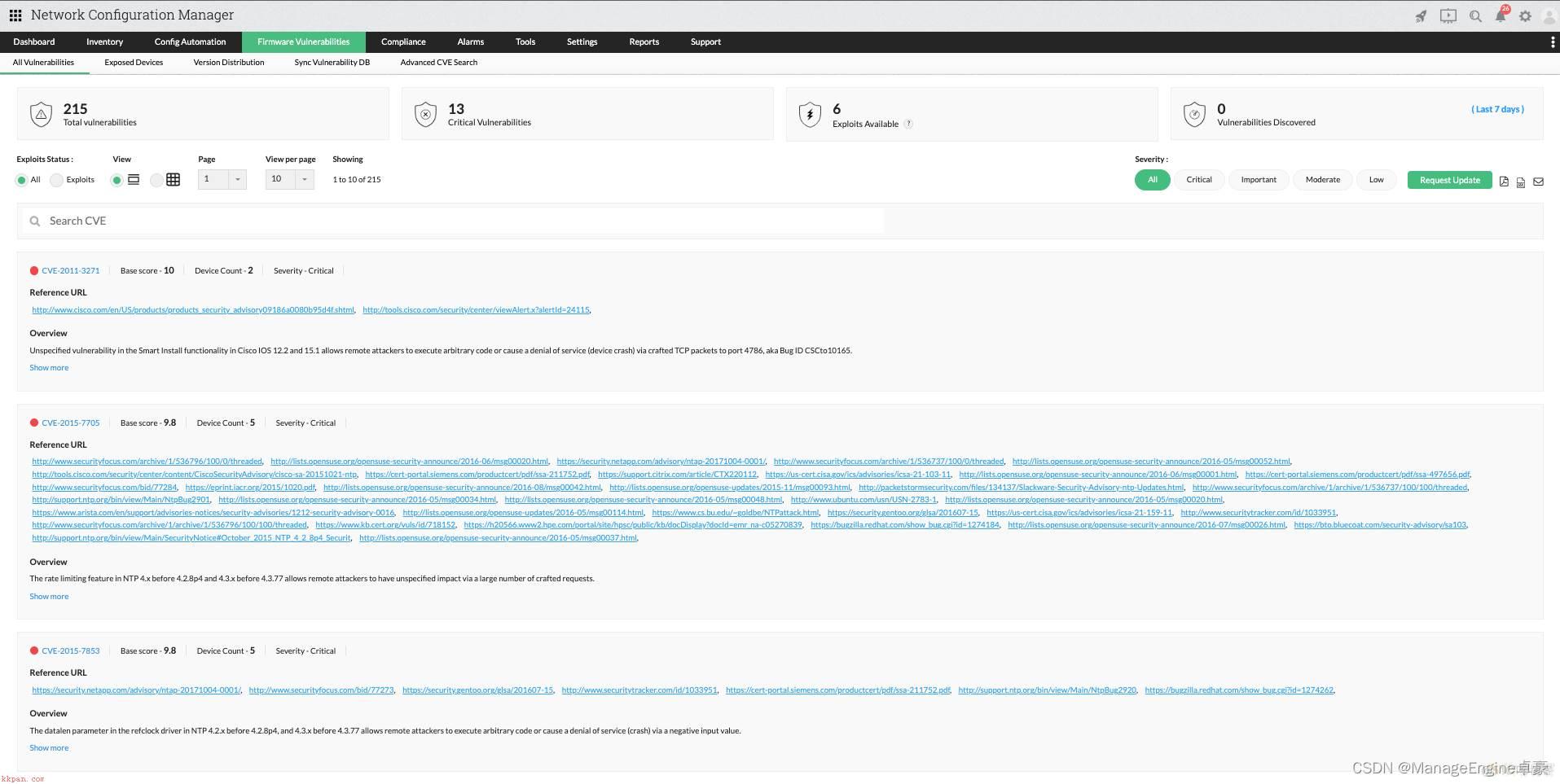
Task: Open notifications bell with badge 26
Action: tap(1501, 15)
